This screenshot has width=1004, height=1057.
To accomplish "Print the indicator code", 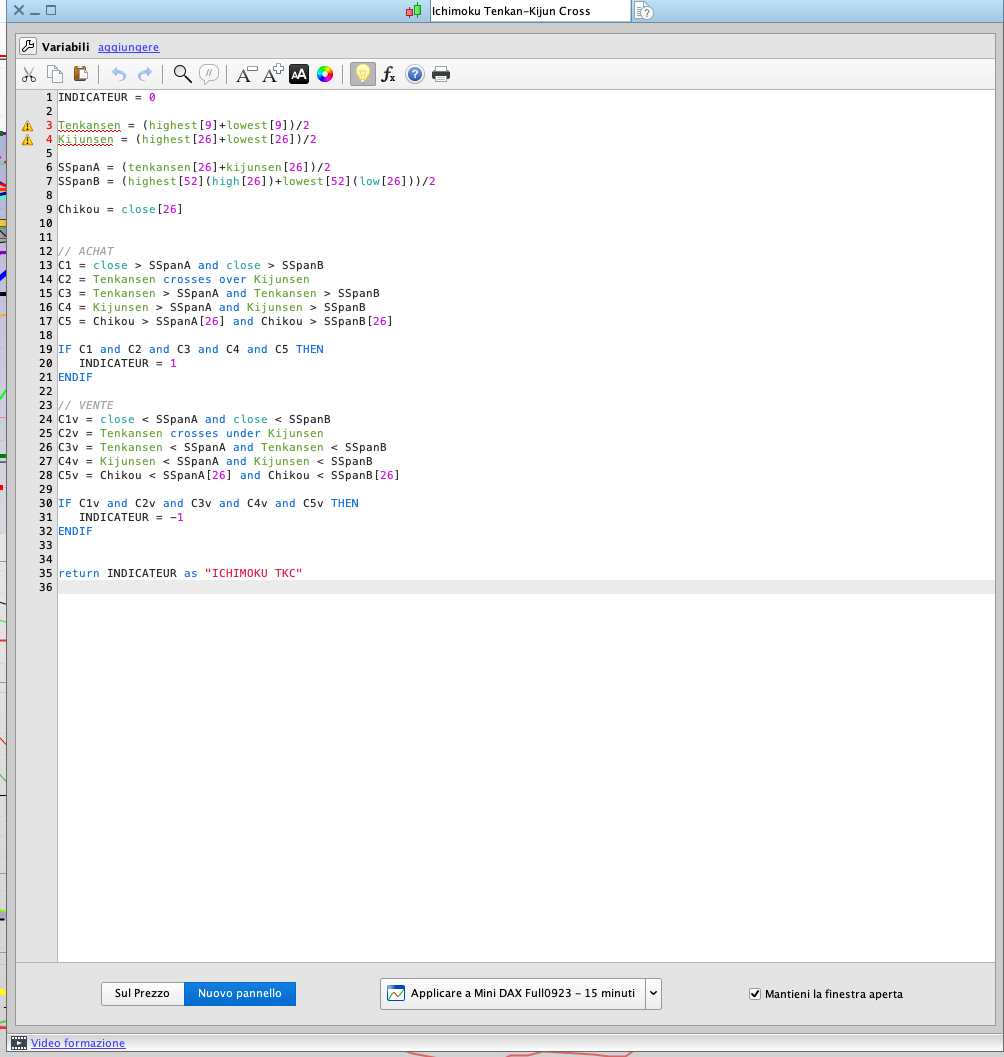I will pyautogui.click(x=441, y=74).
